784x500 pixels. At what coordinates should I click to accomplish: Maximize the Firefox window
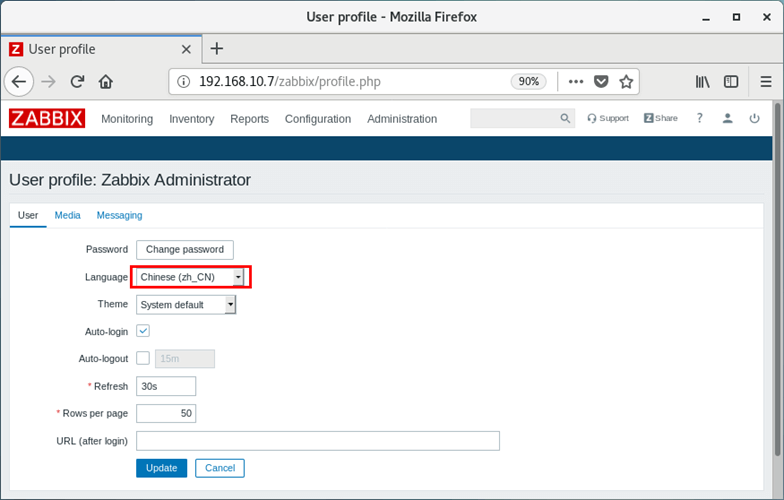(x=736, y=17)
